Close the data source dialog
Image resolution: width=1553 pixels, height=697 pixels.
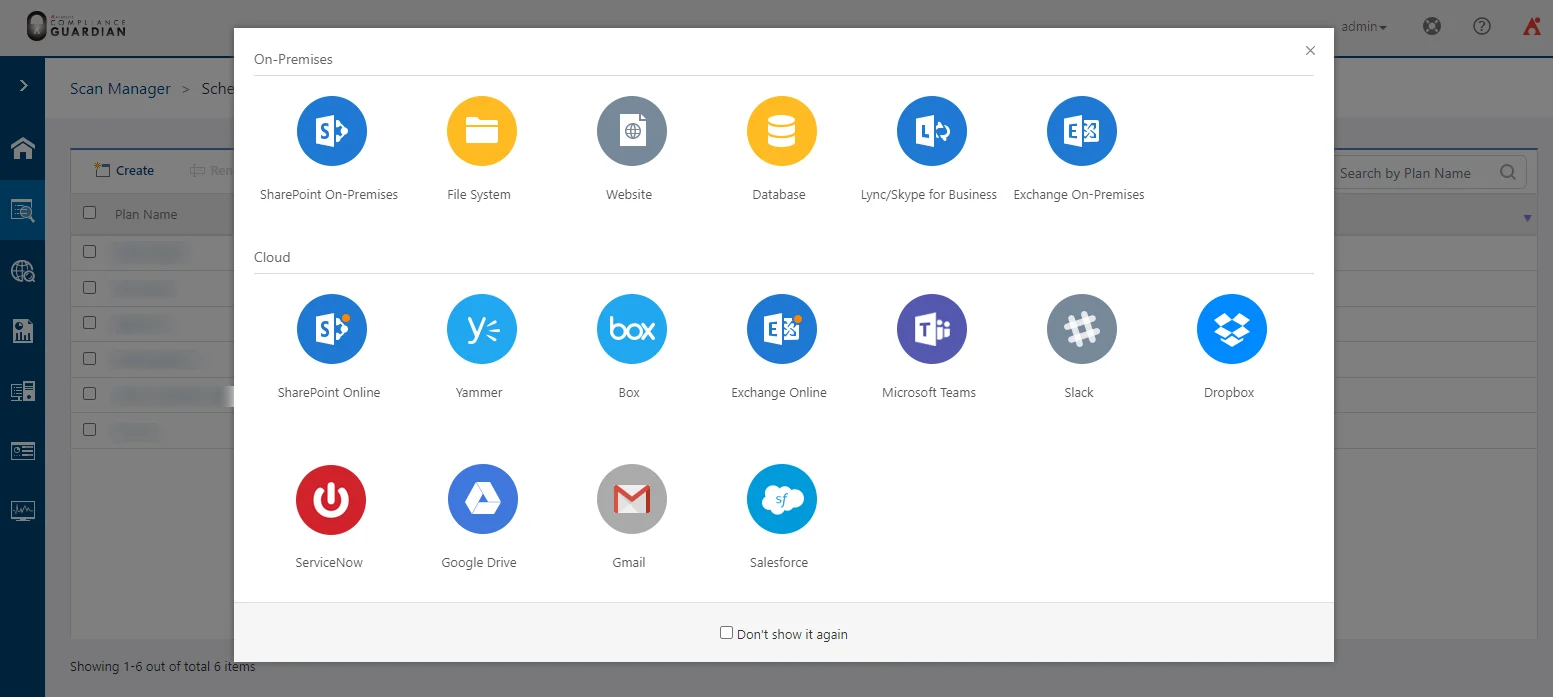(x=1310, y=51)
